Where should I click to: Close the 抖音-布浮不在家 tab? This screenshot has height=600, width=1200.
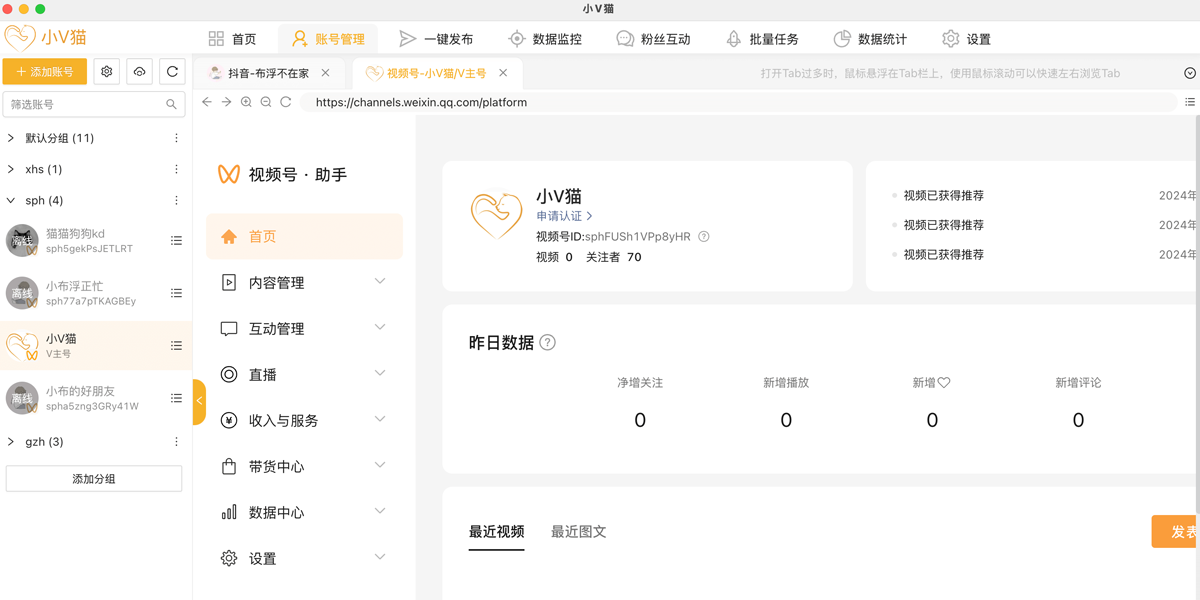coord(326,73)
